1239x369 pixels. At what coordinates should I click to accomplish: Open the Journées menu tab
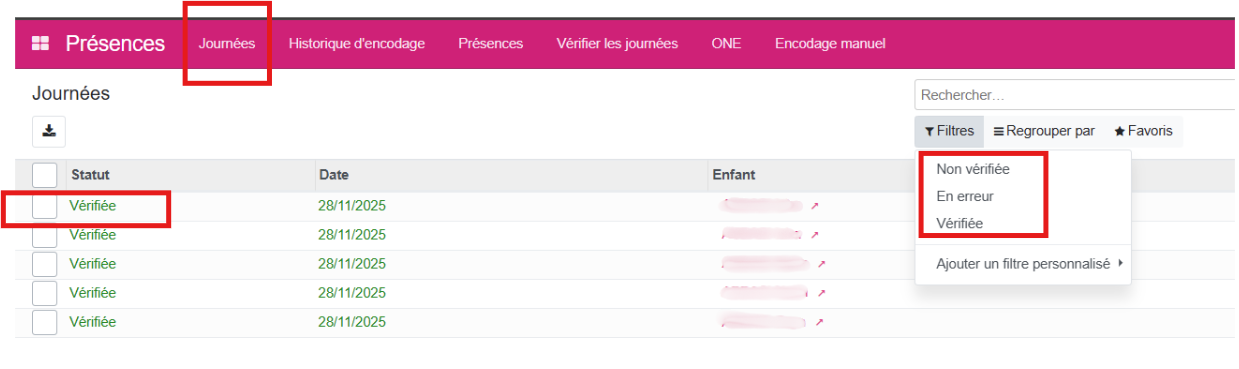coord(227,43)
